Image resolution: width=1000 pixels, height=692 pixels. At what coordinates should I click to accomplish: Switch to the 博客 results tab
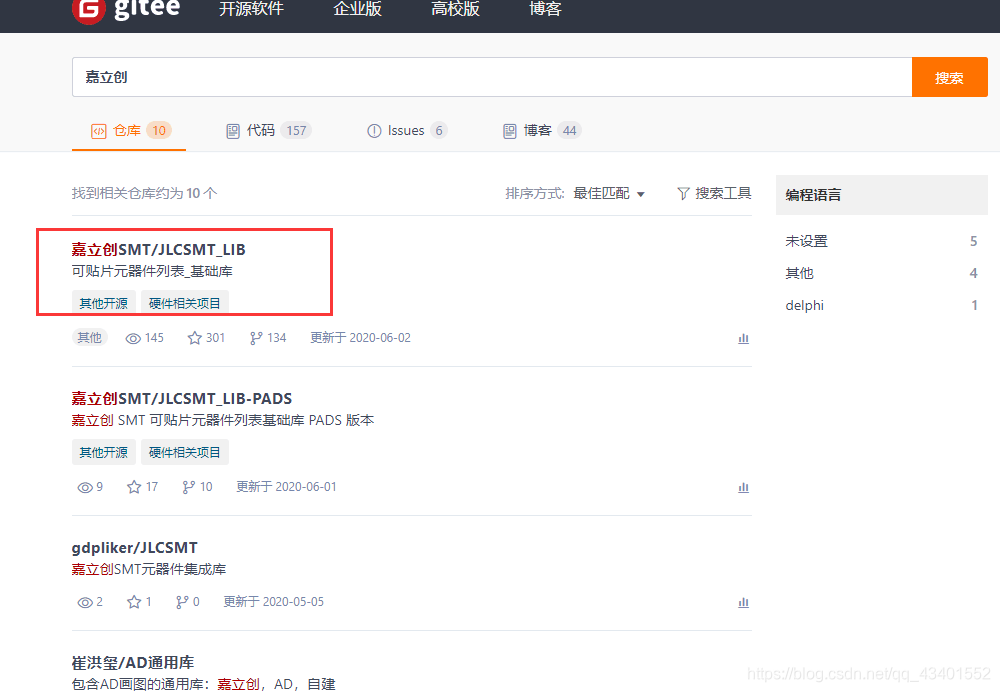pos(542,131)
